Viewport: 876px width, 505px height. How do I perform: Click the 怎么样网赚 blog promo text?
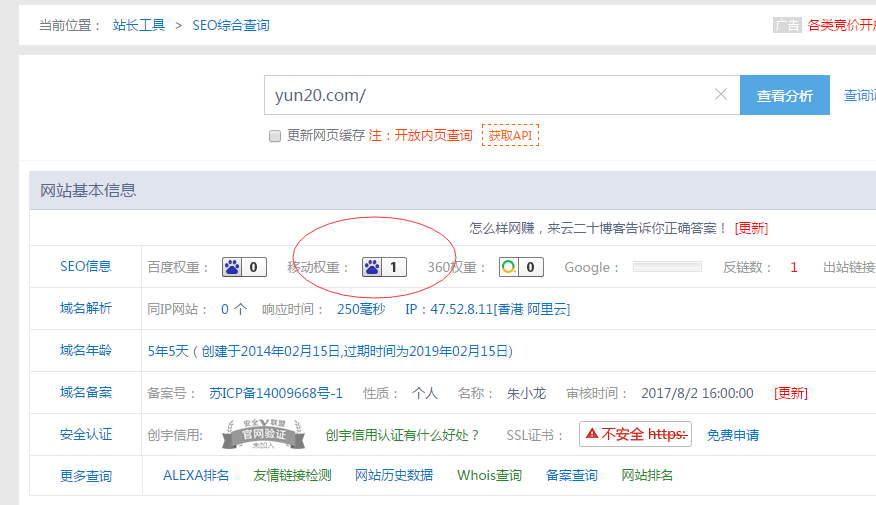point(598,228)
